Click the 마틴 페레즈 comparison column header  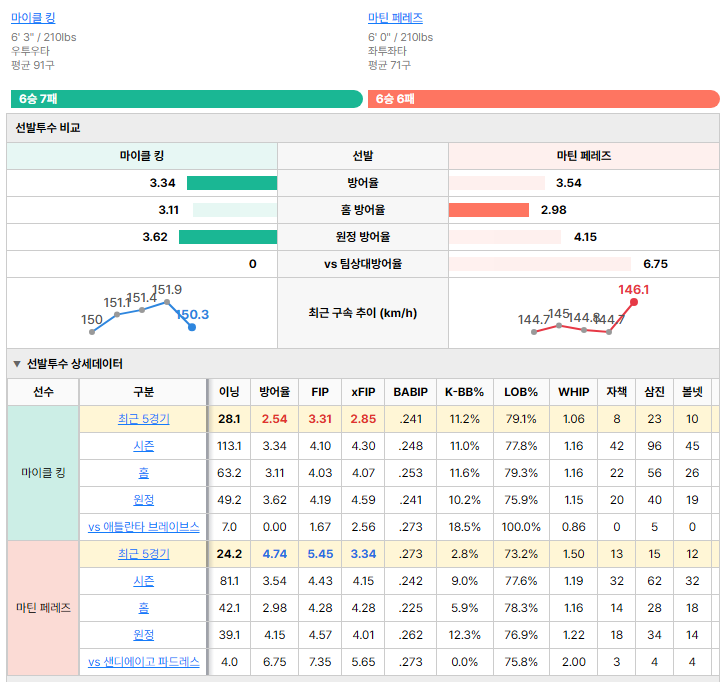point(583,156)
